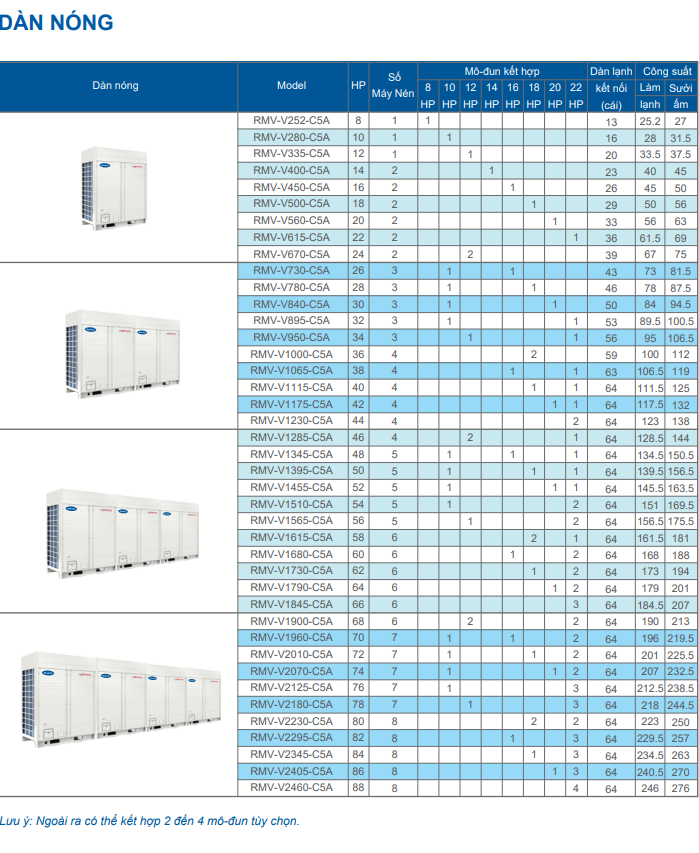Select model RMV-V400-C5A

pos(292,170)
